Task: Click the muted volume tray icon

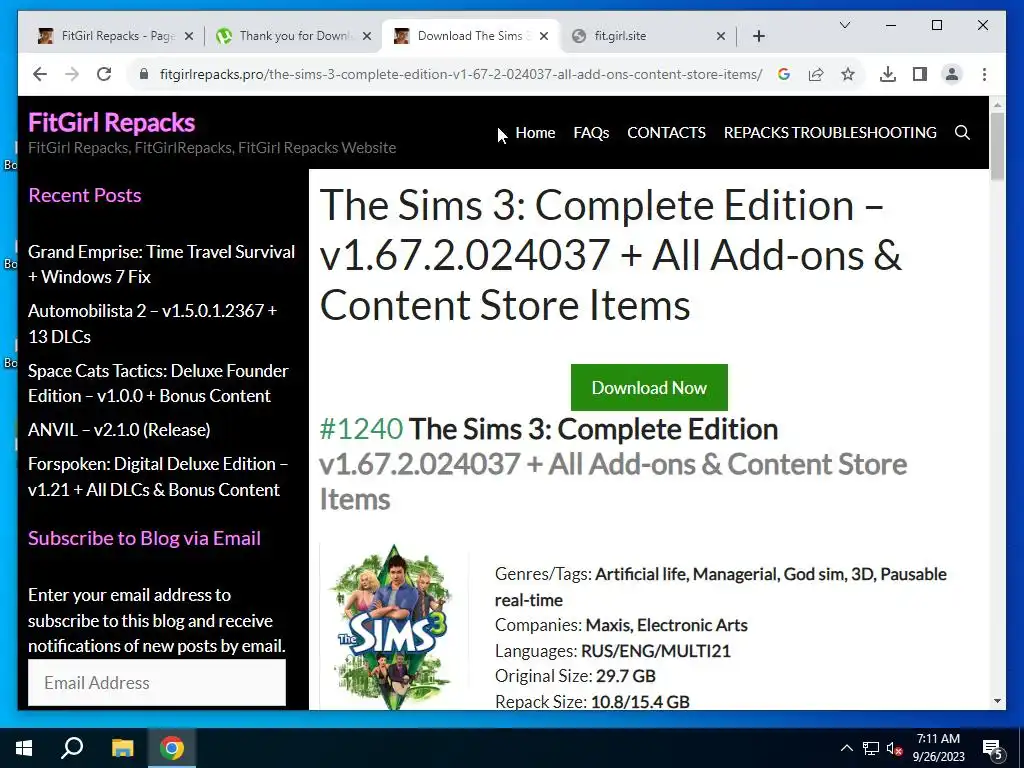Action: pyautogui.click(x=895, y=748)
